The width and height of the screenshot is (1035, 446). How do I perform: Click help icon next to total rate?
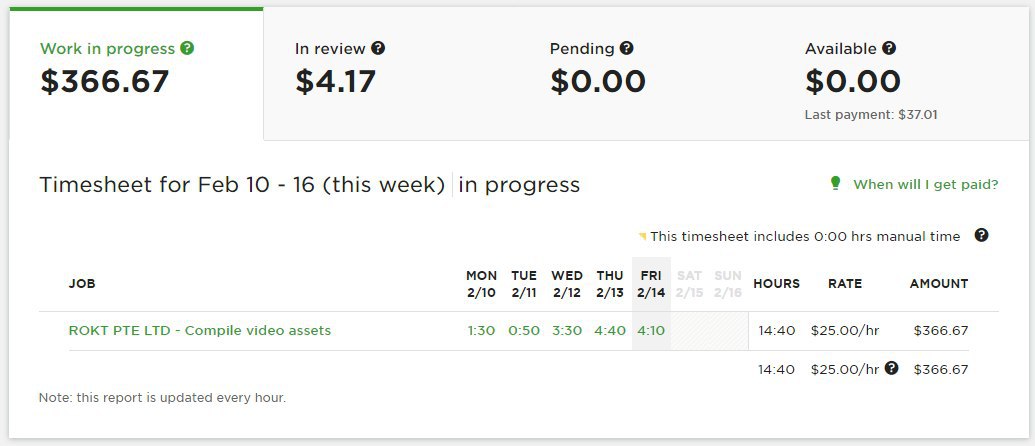[892, 368]
